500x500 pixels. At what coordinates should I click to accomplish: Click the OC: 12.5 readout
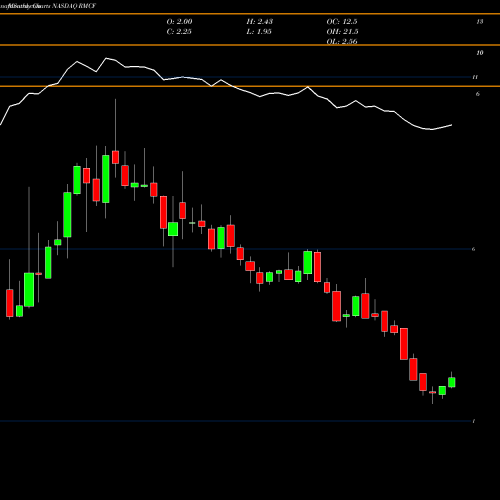click(x=342, y=21)
